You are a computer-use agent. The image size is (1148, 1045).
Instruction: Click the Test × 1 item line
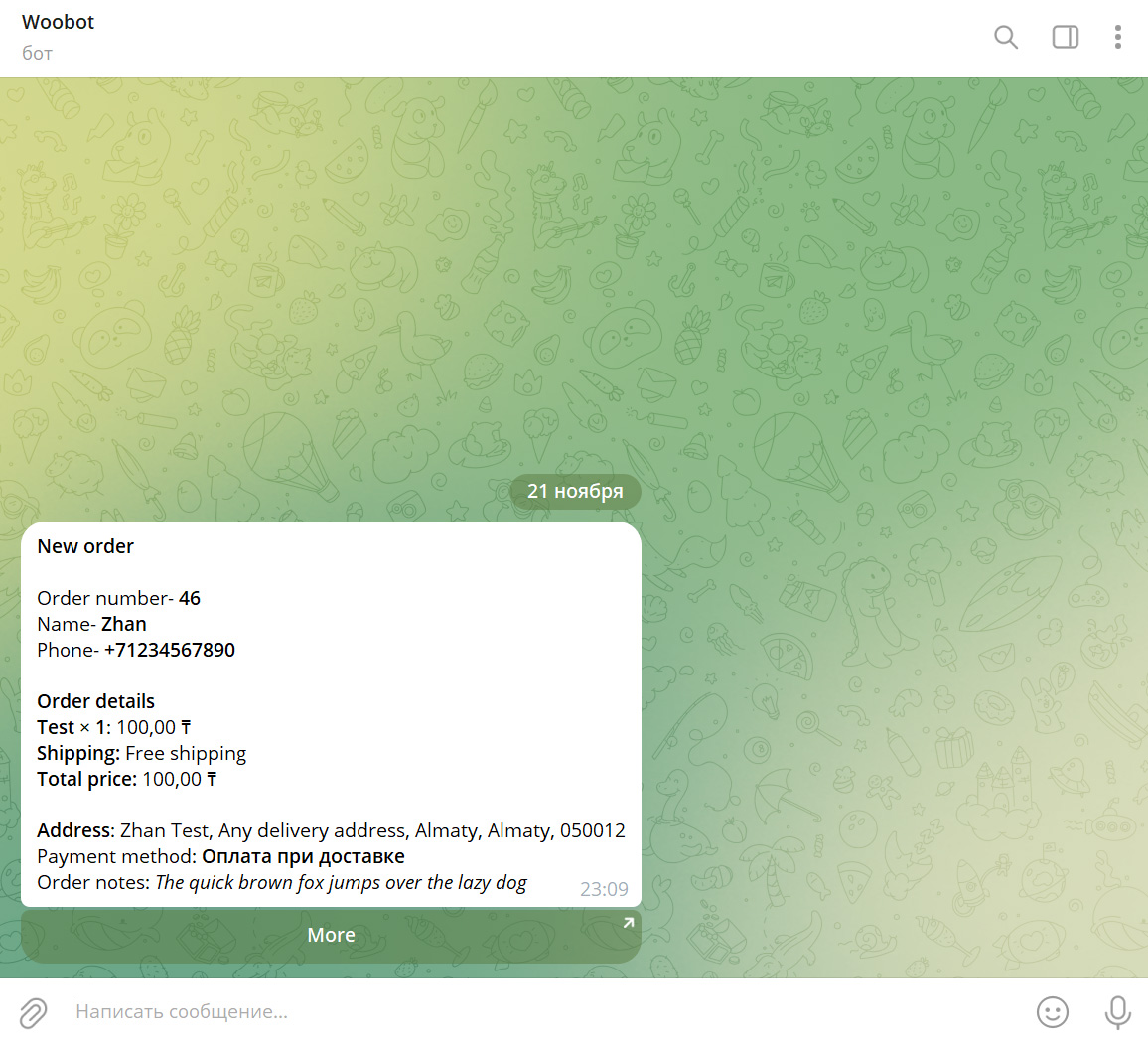pos(114,727)
